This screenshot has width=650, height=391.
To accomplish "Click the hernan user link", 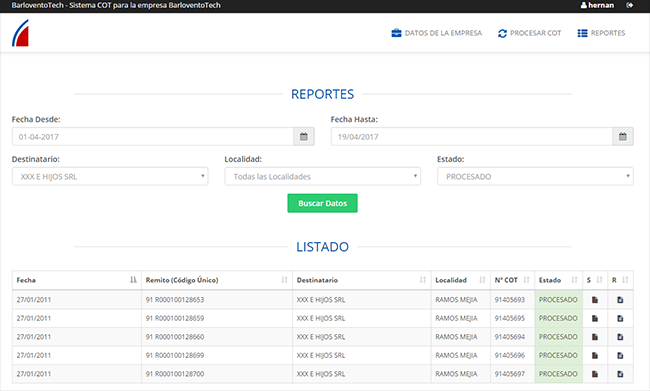I will tap(597, 5).
